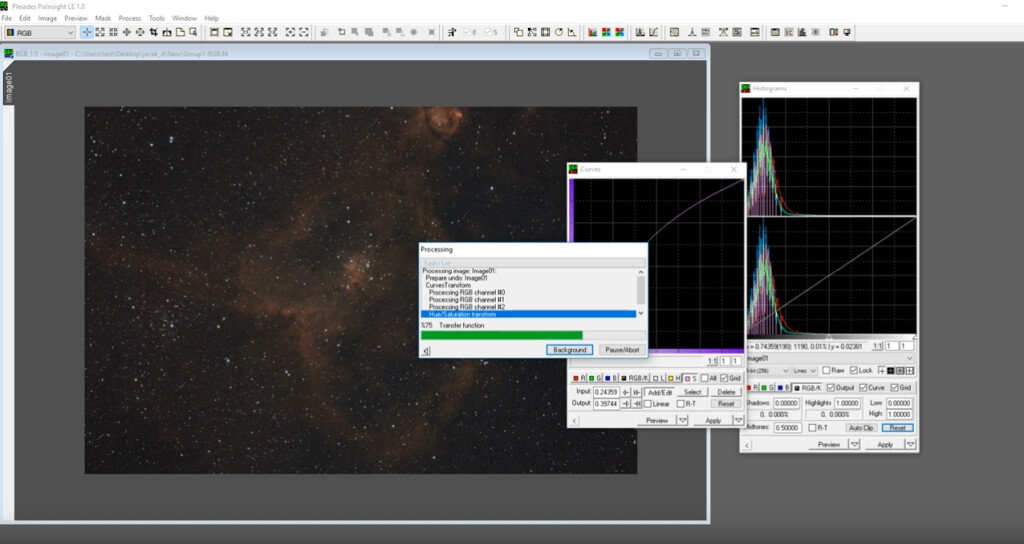Open the Process menu
This screenshot has height=544, width=1024.
(x=129, y=18)
